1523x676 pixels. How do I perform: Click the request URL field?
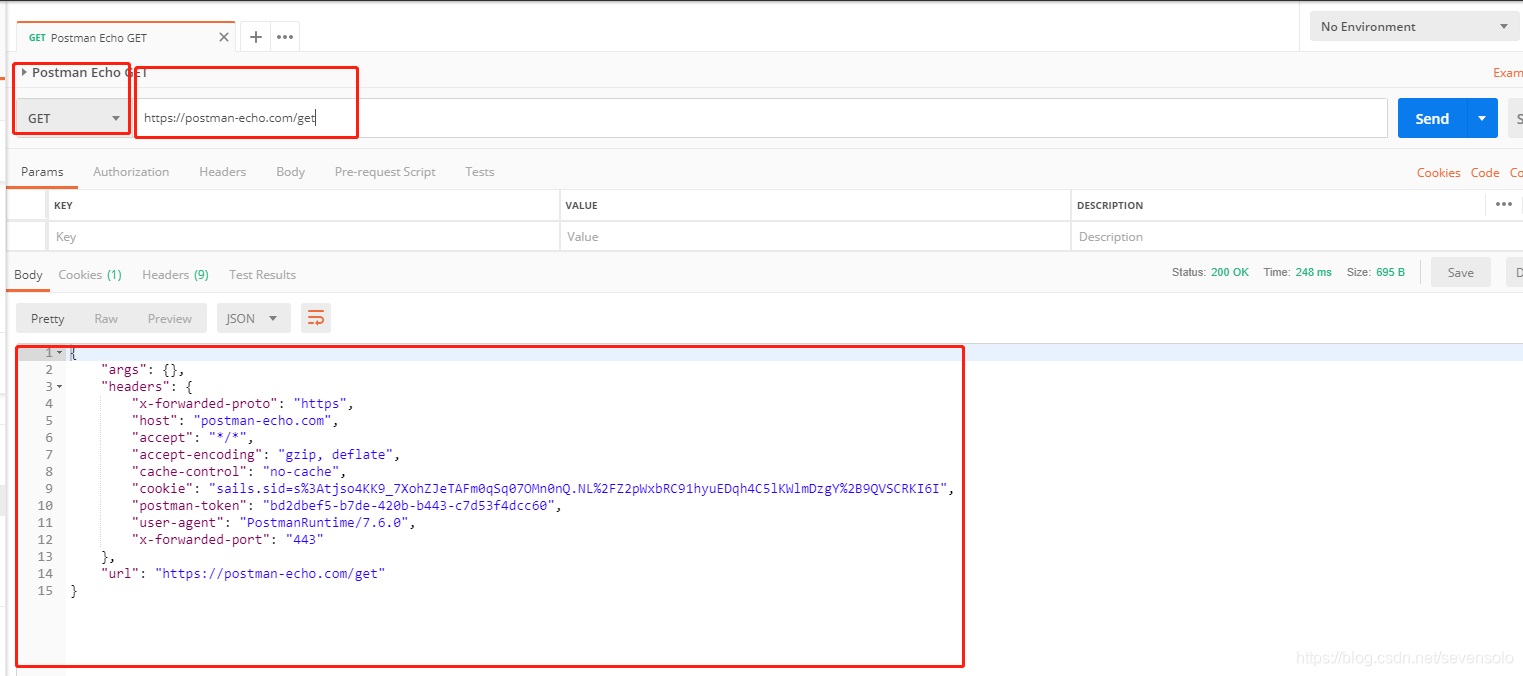pyautogui.click(x=761, y=118)
